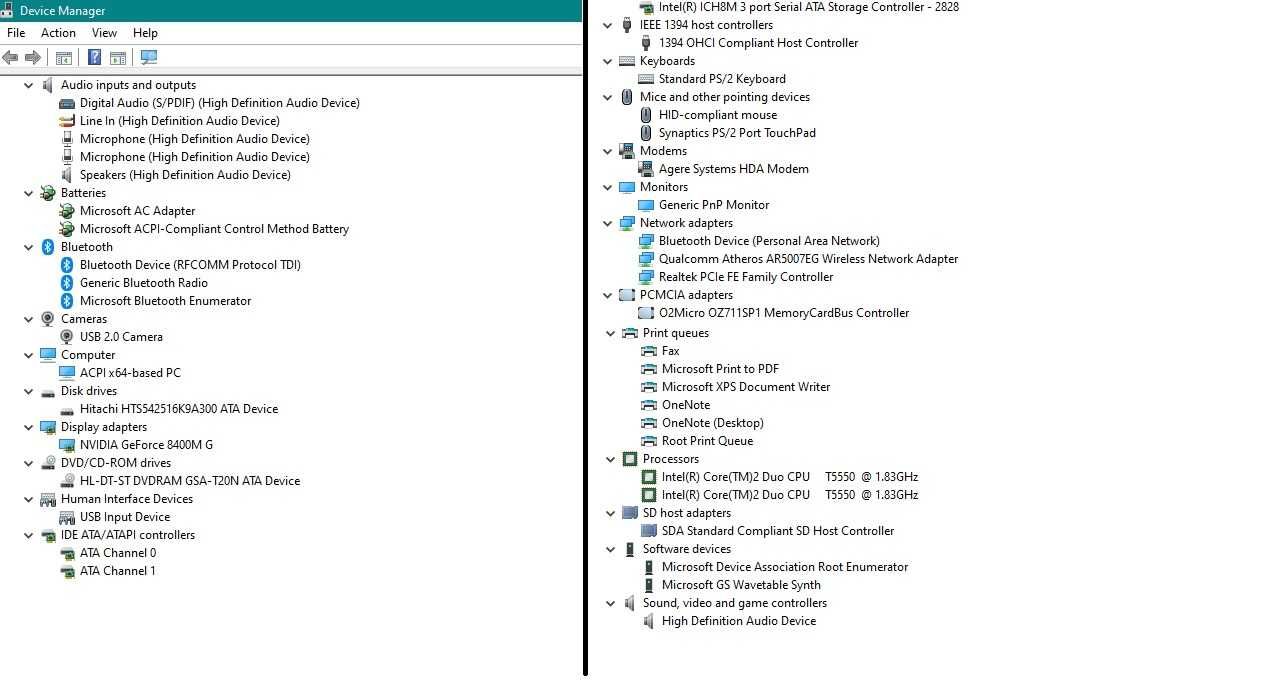Select ATA Channel 0

118,553
